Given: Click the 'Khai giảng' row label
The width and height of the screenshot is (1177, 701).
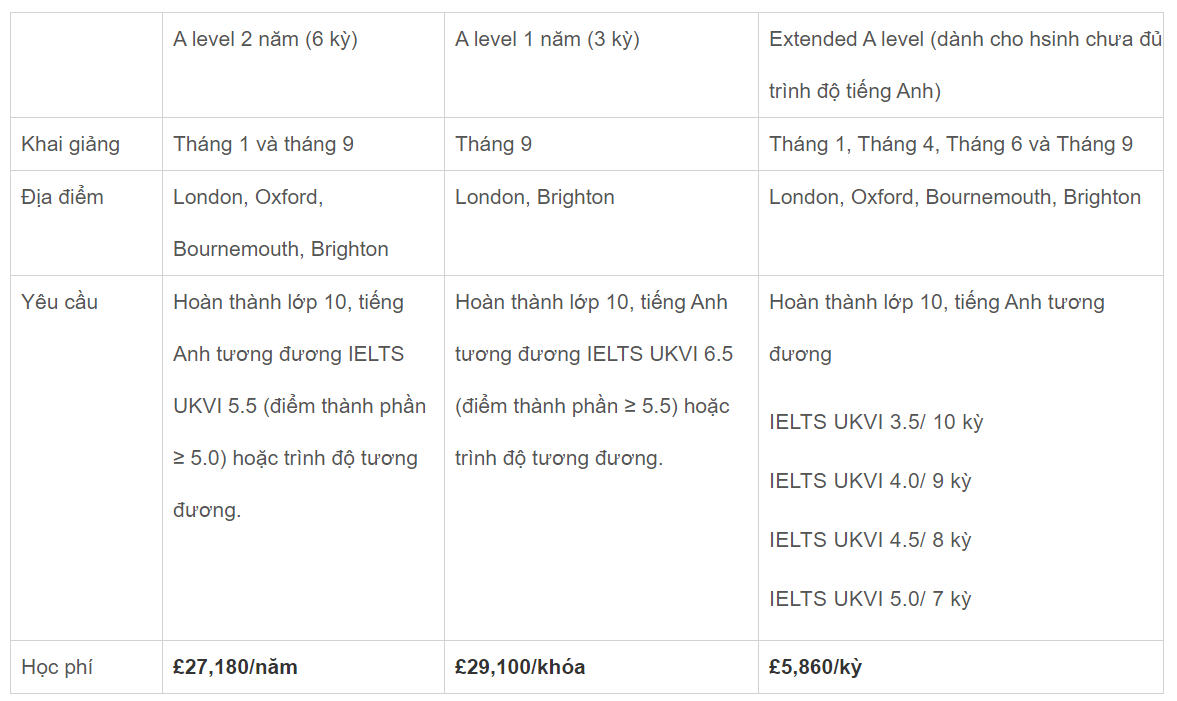Looking at the screenshot, I should [x=70, y=144].
